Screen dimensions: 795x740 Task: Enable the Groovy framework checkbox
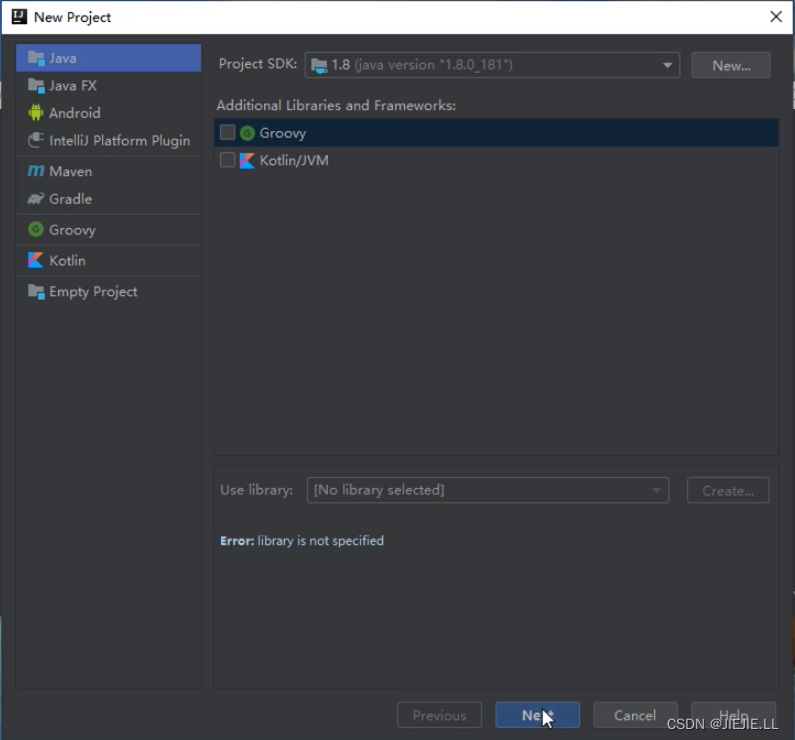(227, 133)
